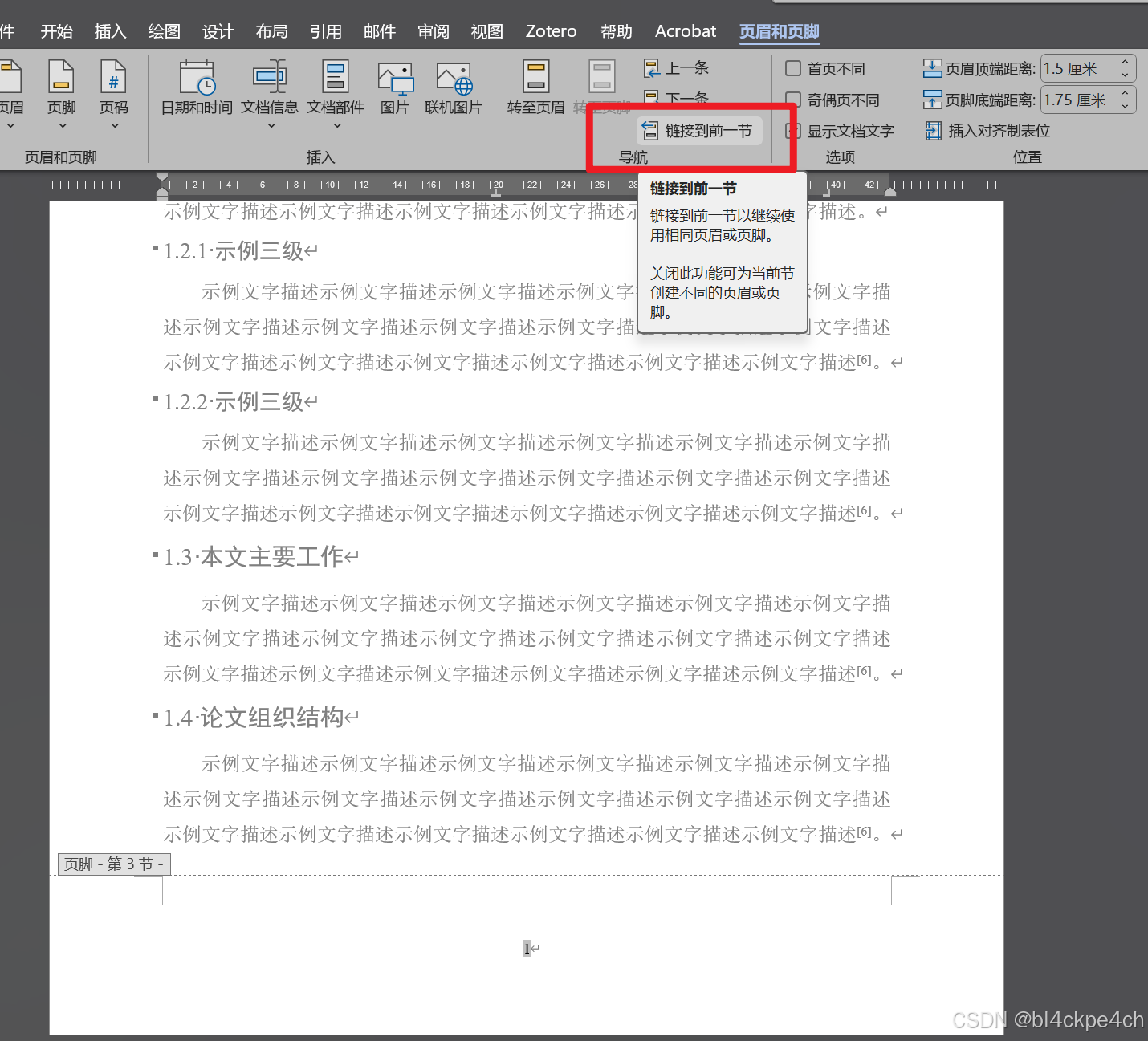Decrease footer bottom distance with down stepper

1126,106
